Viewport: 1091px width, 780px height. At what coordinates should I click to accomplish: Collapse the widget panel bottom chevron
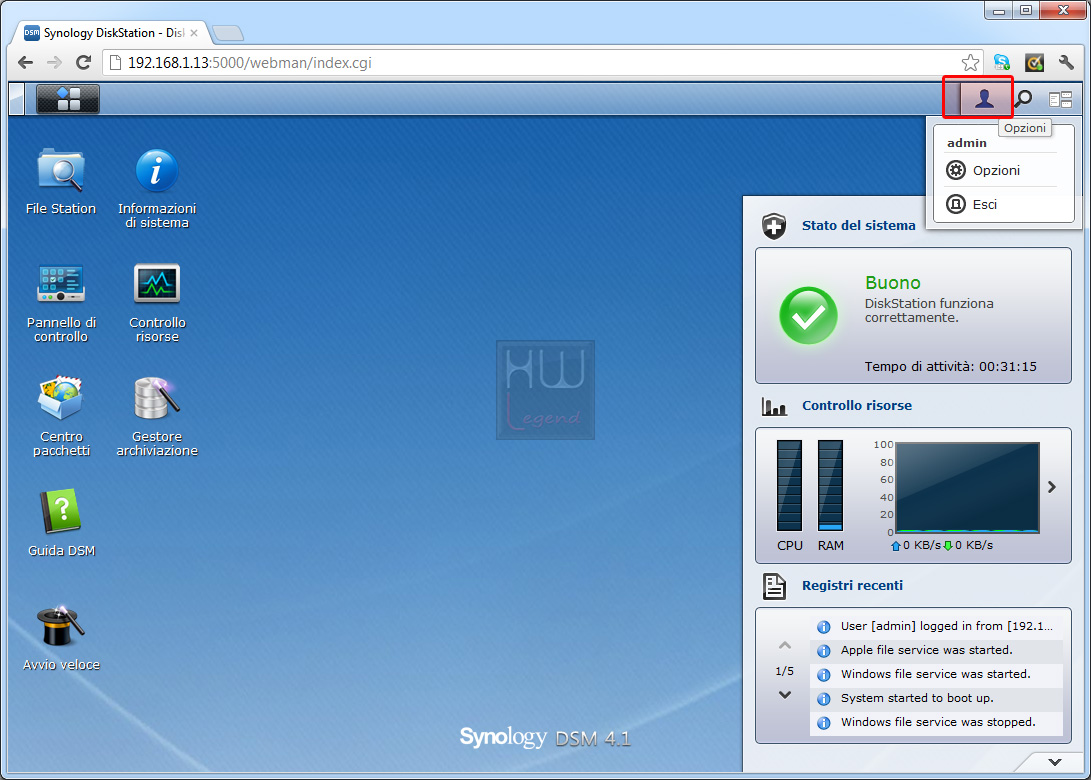click(x=1055, y=762)
